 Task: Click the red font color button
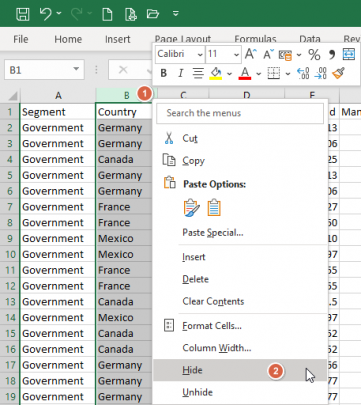point(245,73)
